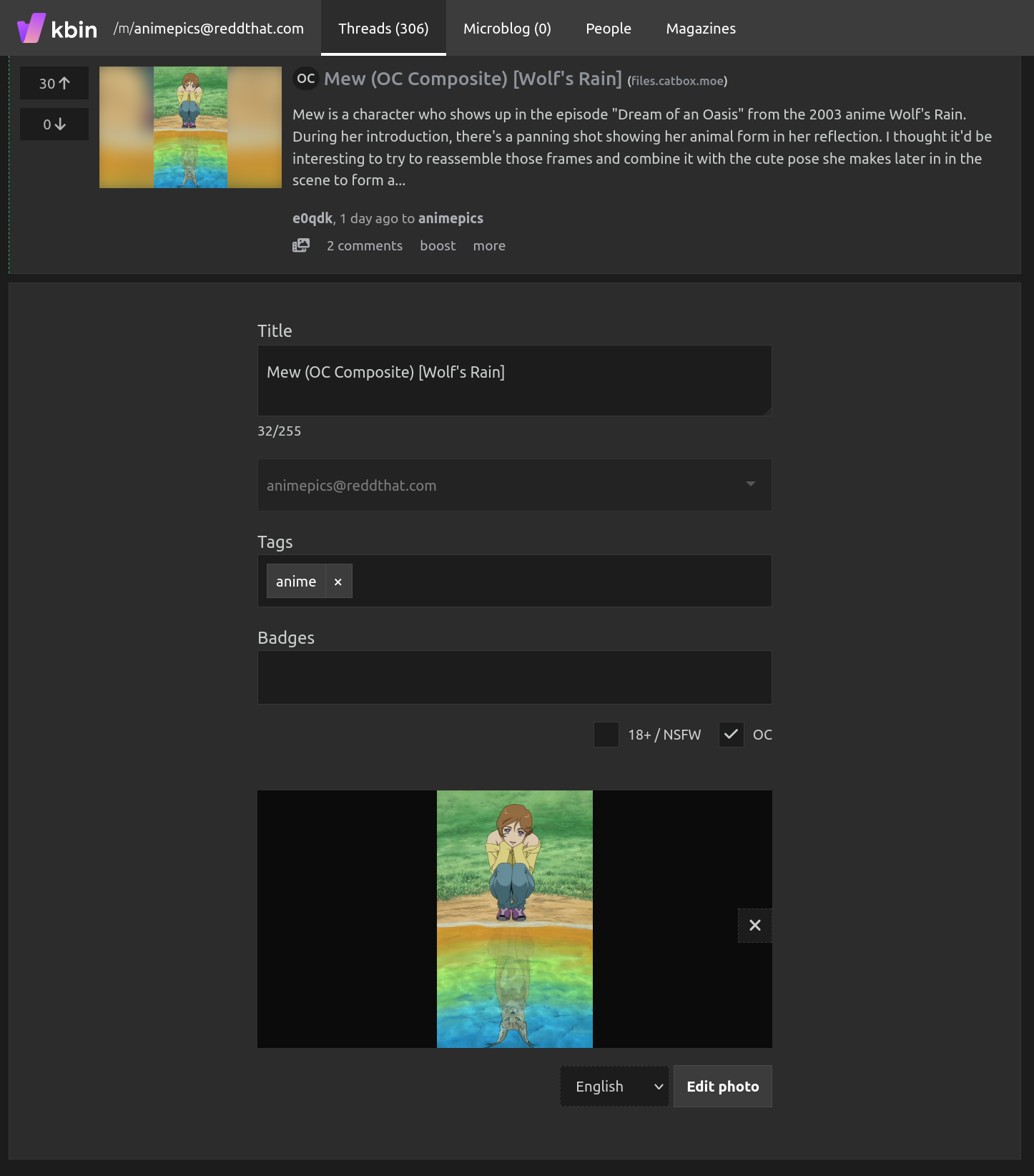Image resolution: width=1034 pixels, height=1176 pixels.
Task: Enable the 18+ / NSFW checkbox
Action: 606,735
